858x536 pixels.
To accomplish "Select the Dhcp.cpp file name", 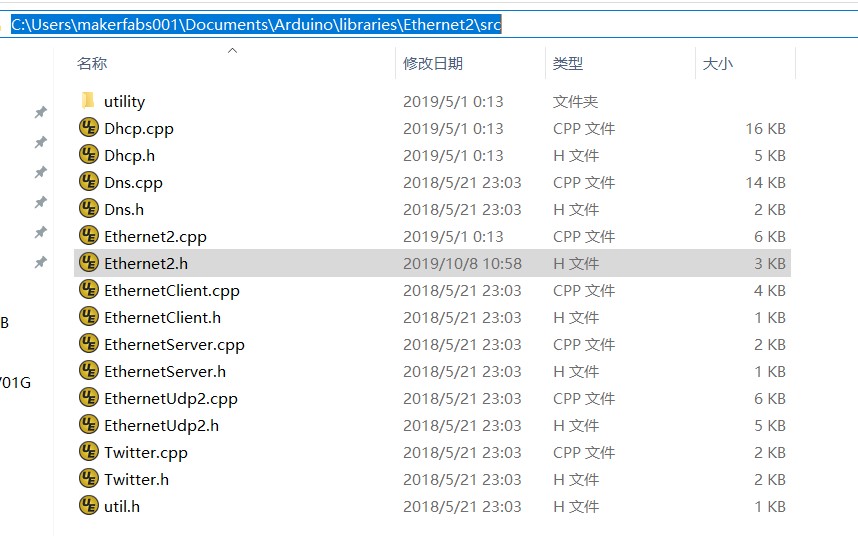I will coord(138,129).
